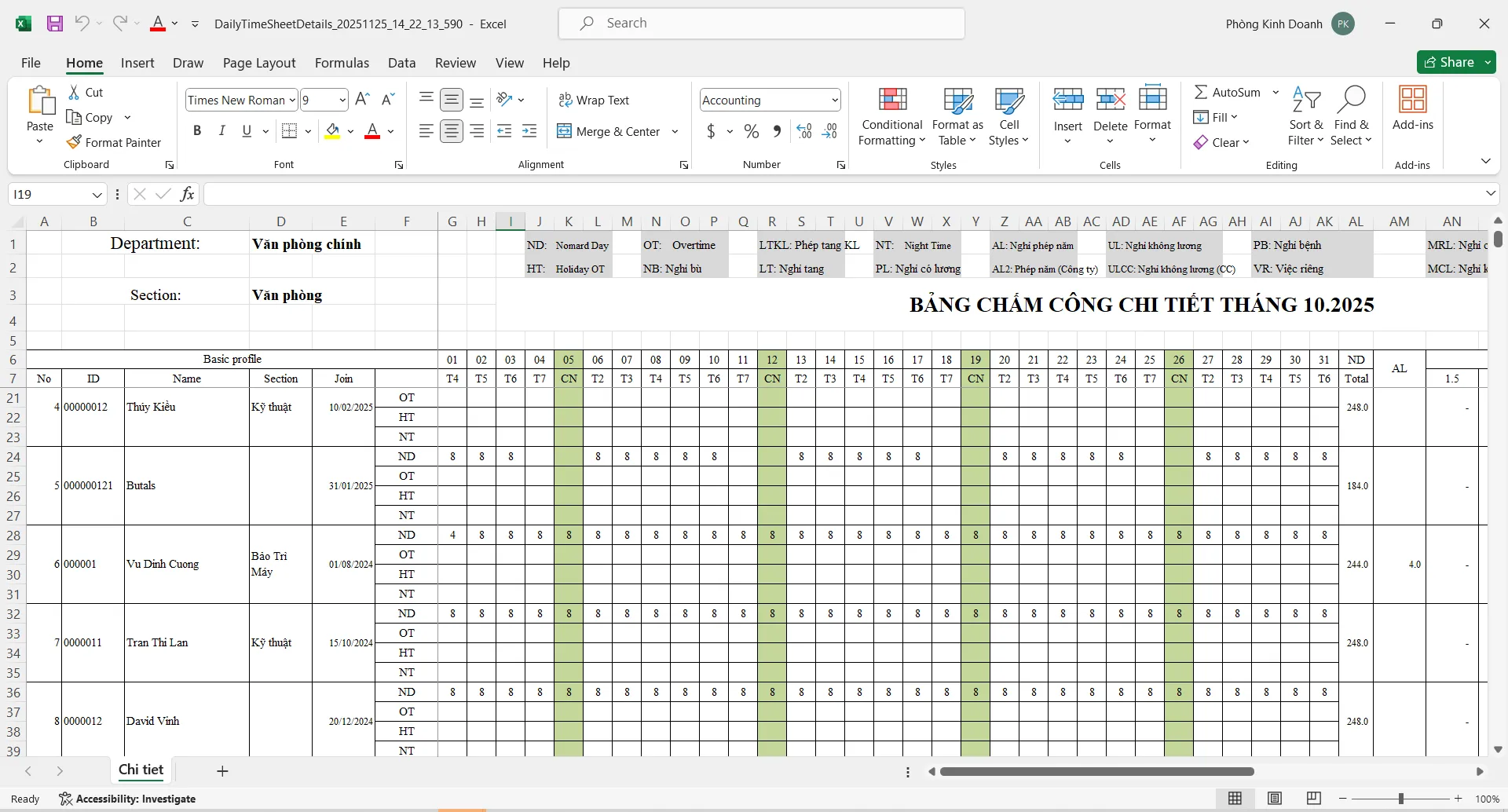Click Increase Font Size icon
This screenshot has height=812, width=1508.
(x=362, y=99)
